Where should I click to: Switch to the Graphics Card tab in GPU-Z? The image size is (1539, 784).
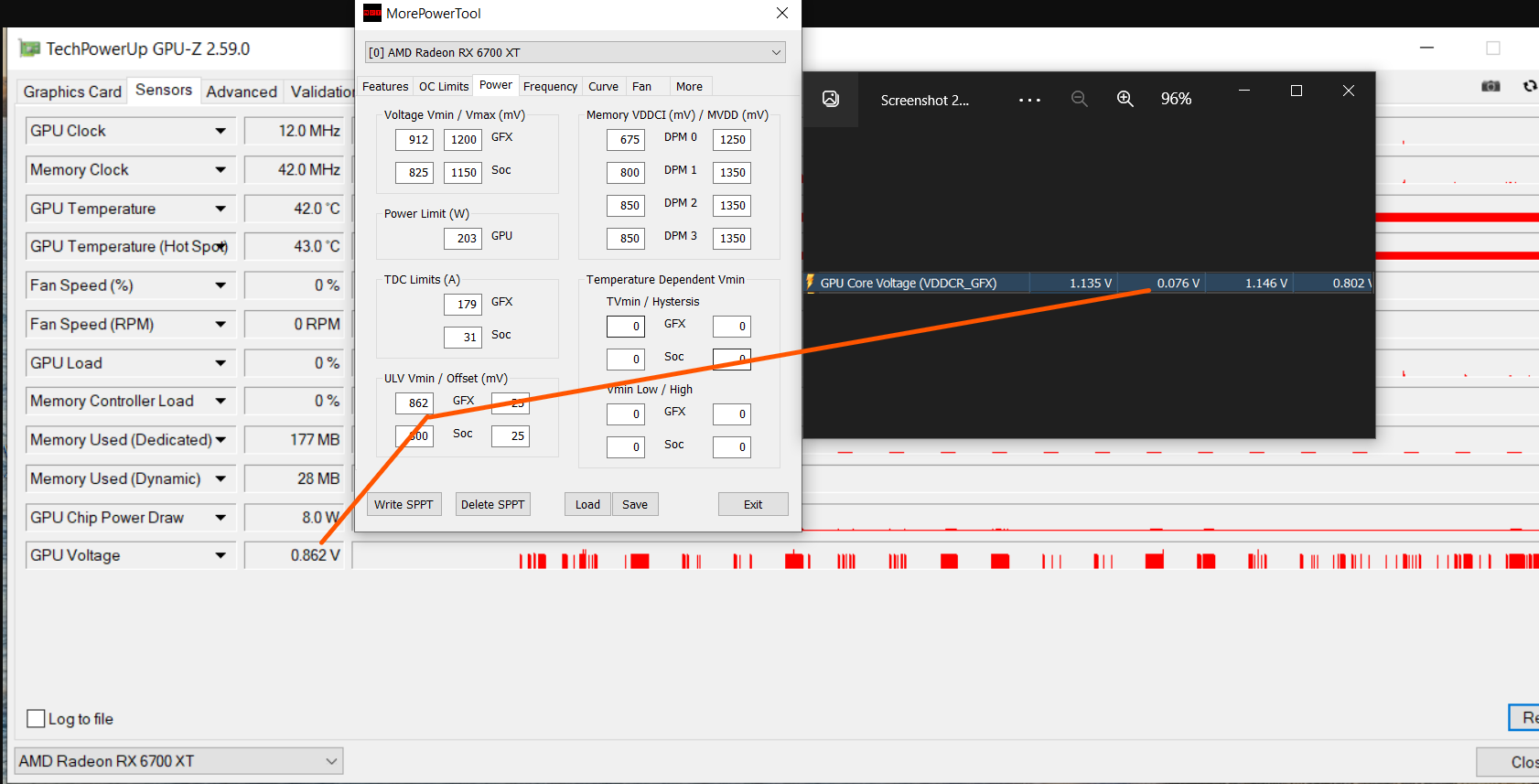coord(72,91)
